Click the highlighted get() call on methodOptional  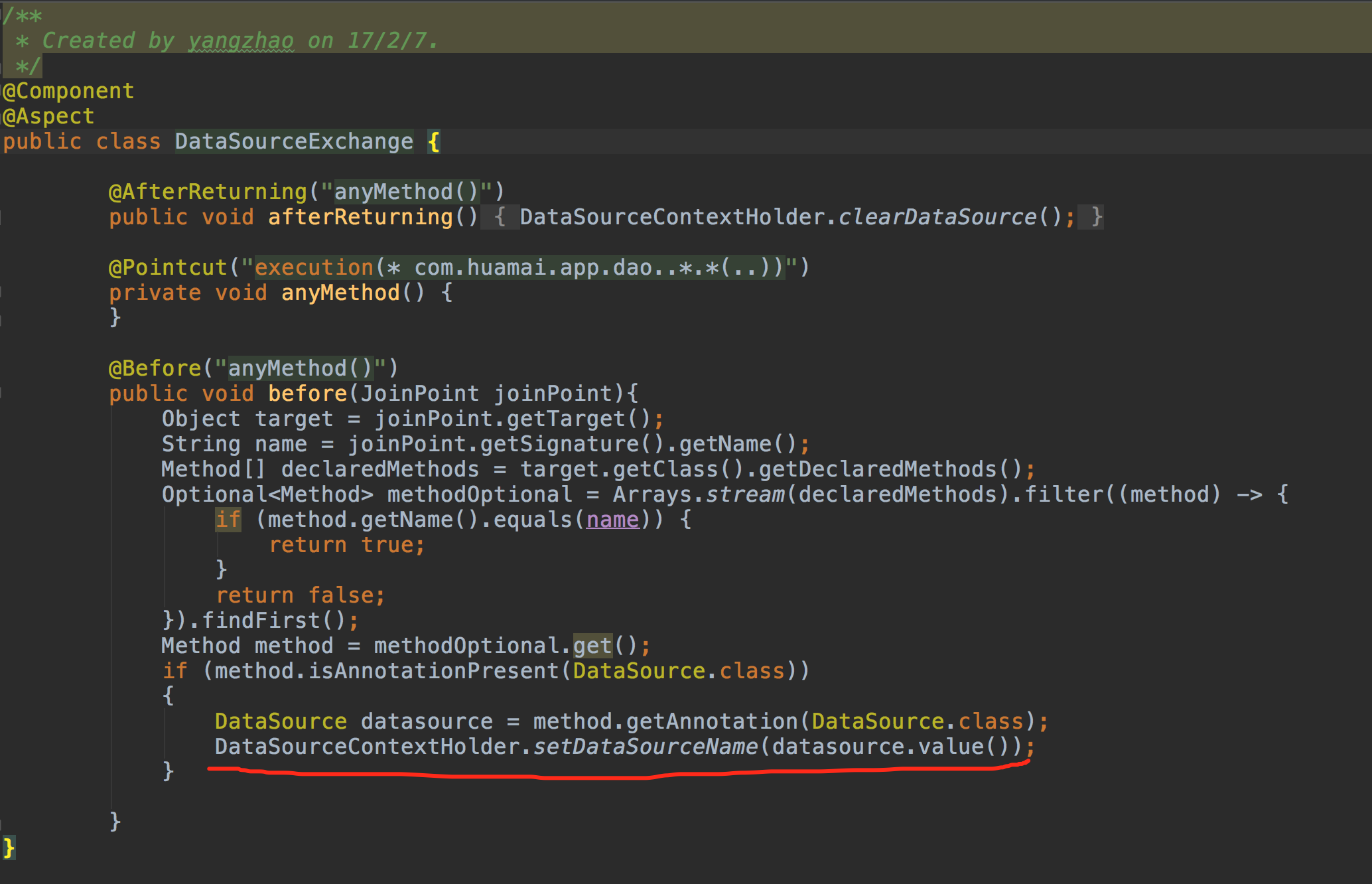tap(592, 646)
